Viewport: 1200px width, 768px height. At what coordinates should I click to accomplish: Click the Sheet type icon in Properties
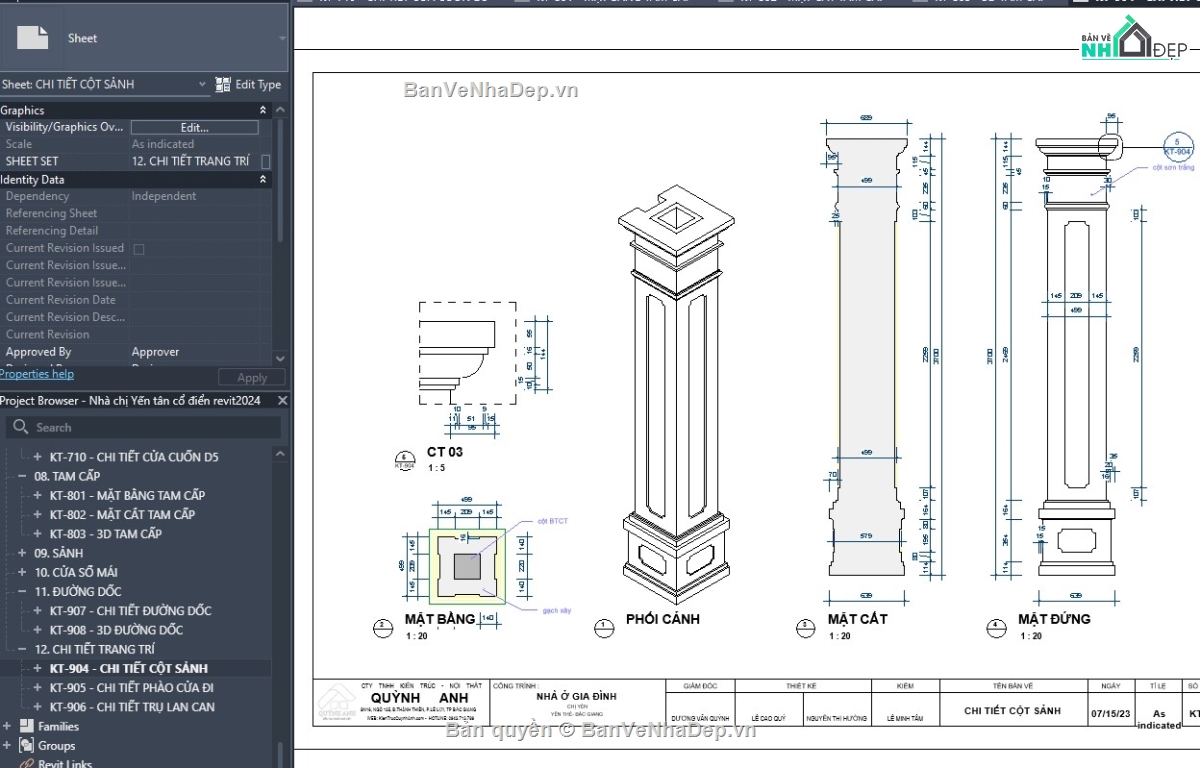[33, 38]
